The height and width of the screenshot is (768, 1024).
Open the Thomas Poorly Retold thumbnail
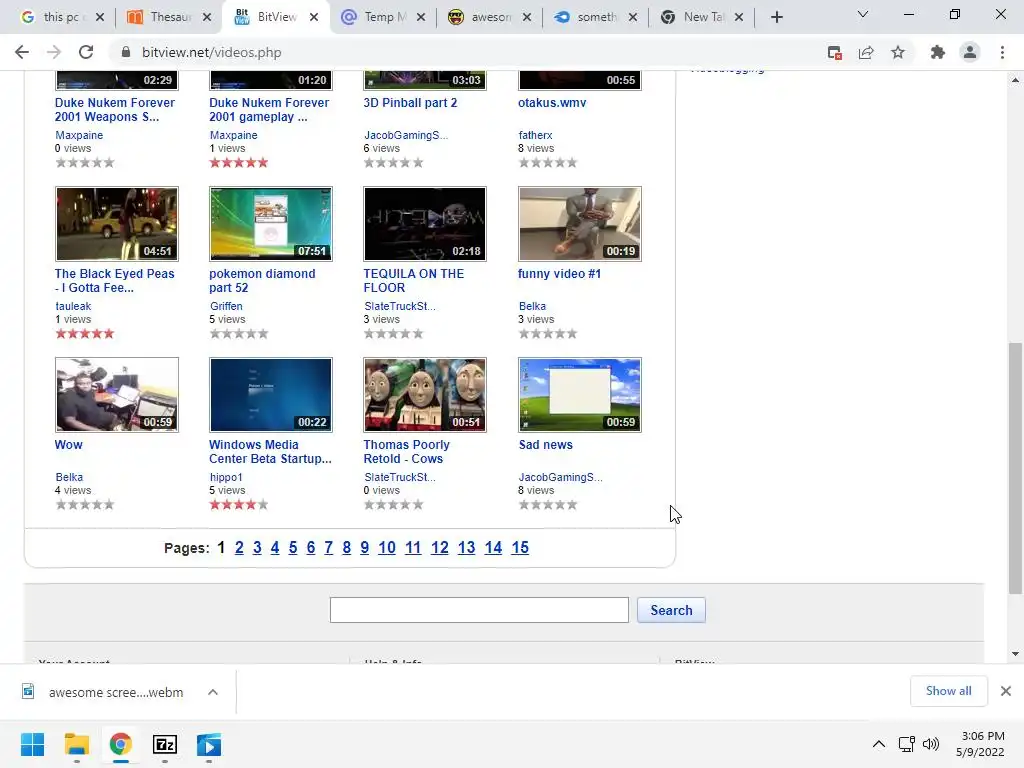(x=425, y=395)
